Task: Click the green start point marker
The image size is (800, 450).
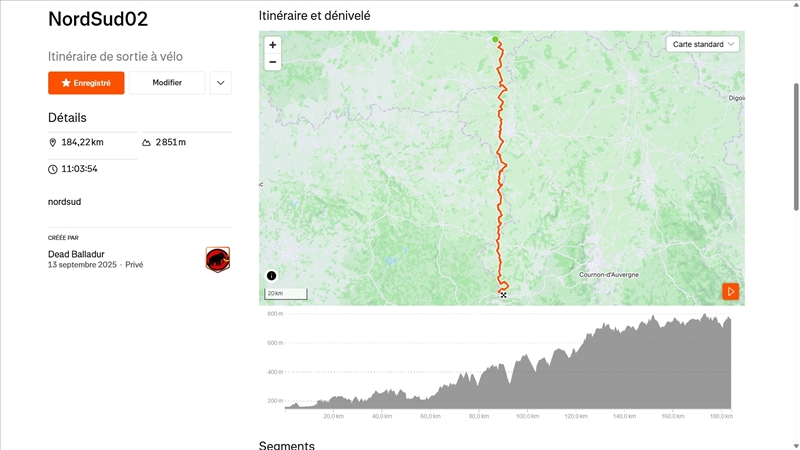Action: tap(495, 40)
